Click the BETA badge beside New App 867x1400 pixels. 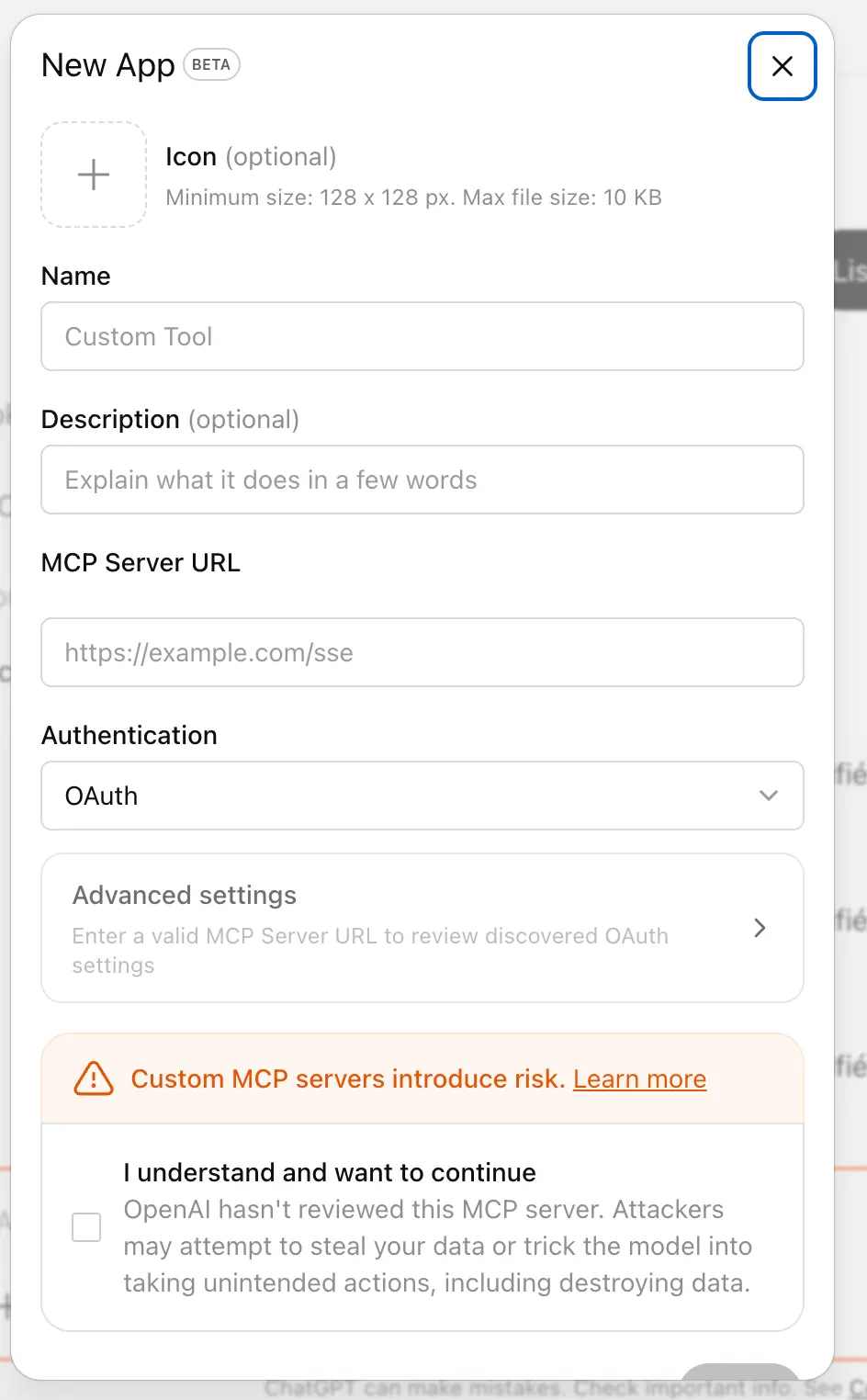[211, 64]
